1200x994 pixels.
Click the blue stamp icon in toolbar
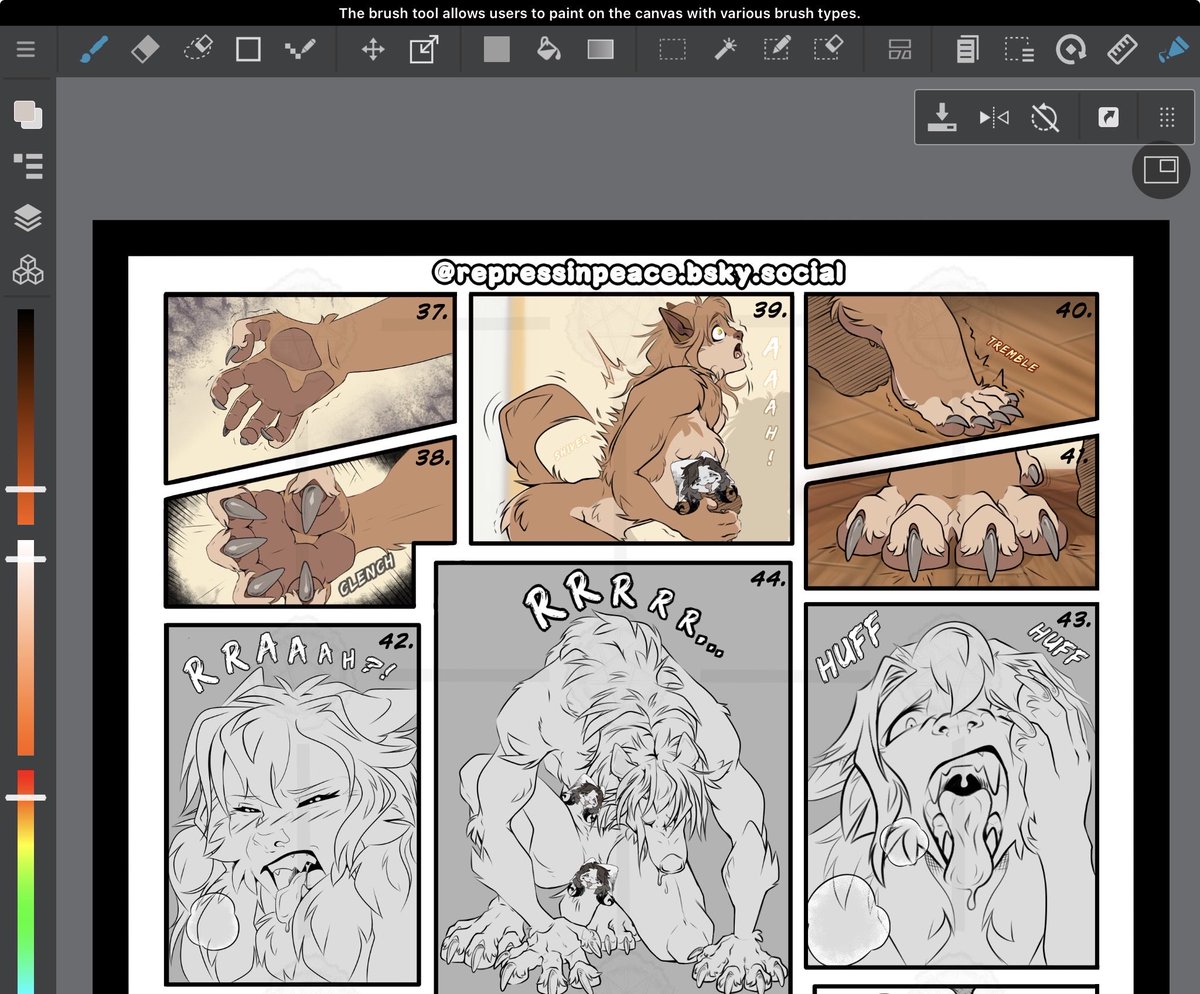coord(1172,49)
